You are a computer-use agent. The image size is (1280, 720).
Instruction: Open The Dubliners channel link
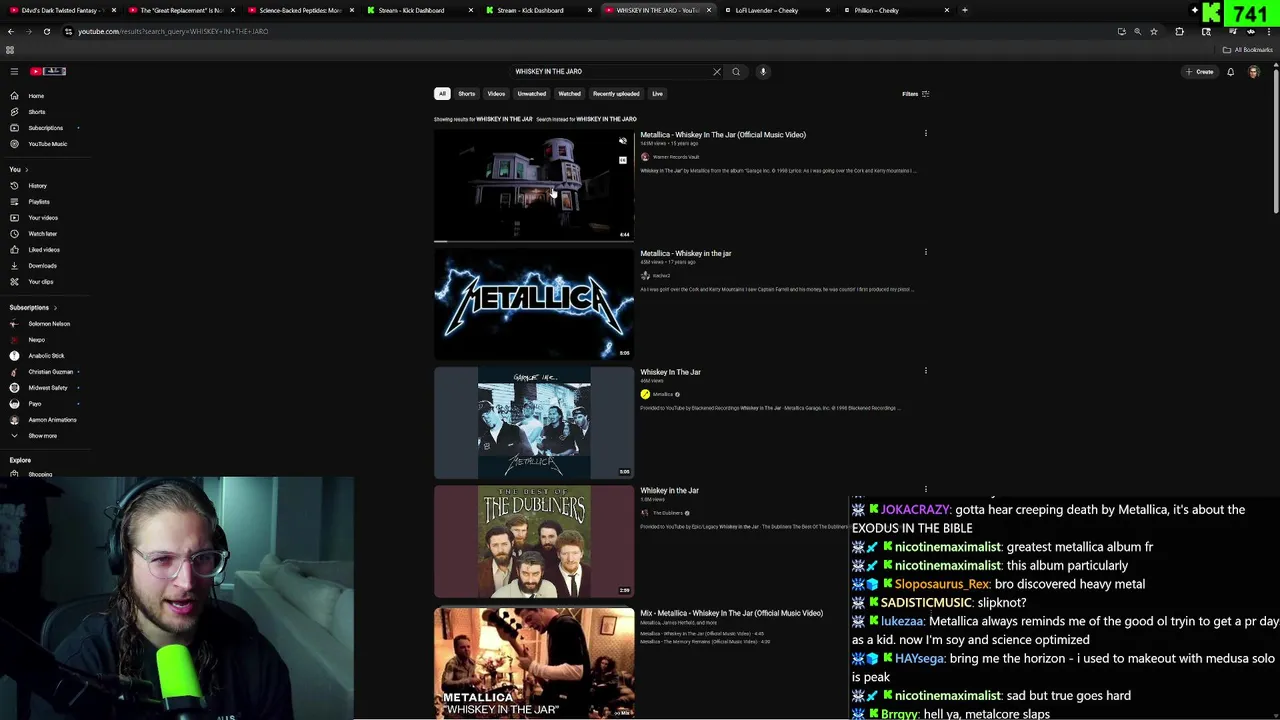667,513
